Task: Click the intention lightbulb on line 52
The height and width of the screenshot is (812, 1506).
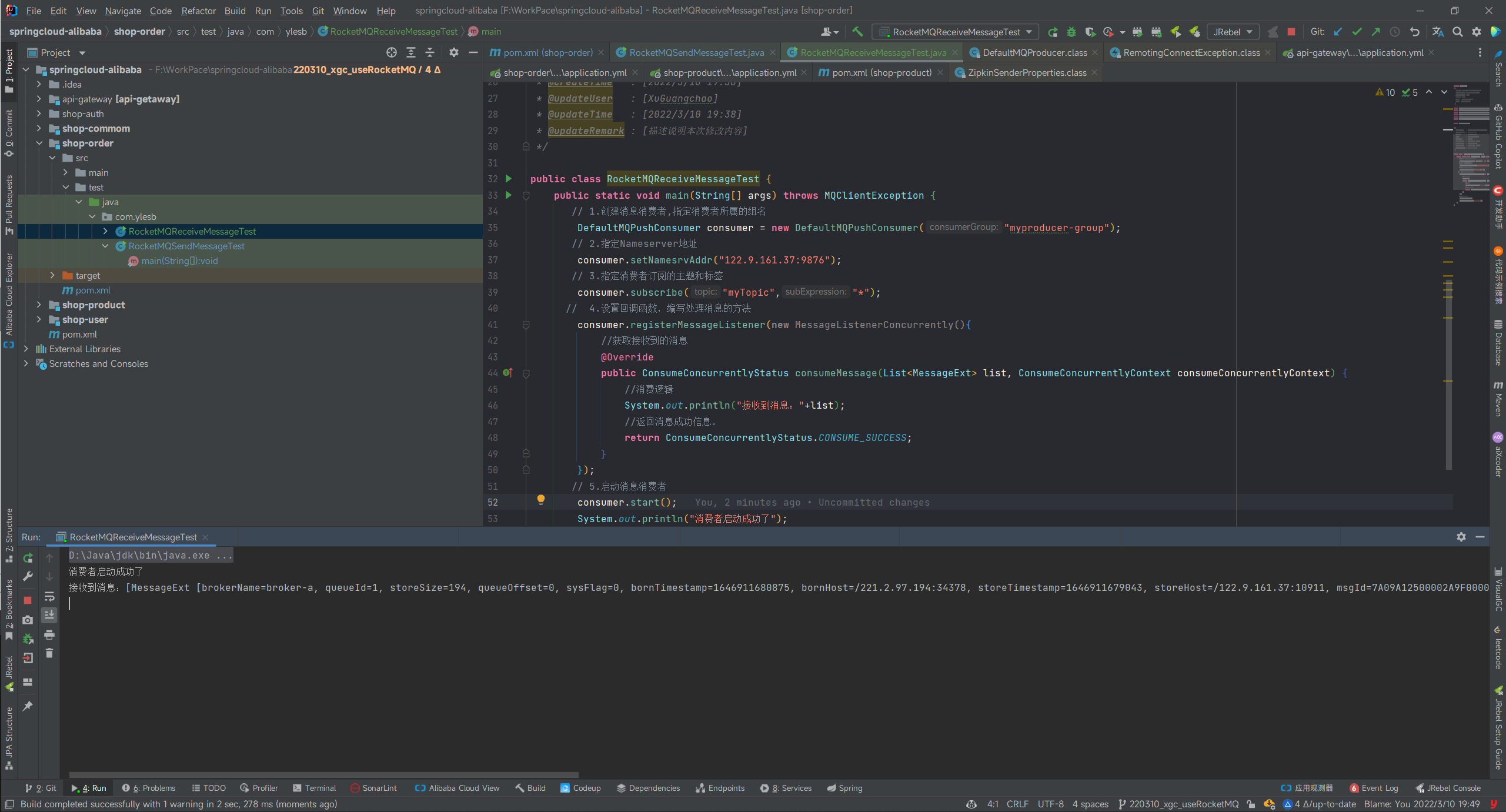Action: click(x=540, y=500)
